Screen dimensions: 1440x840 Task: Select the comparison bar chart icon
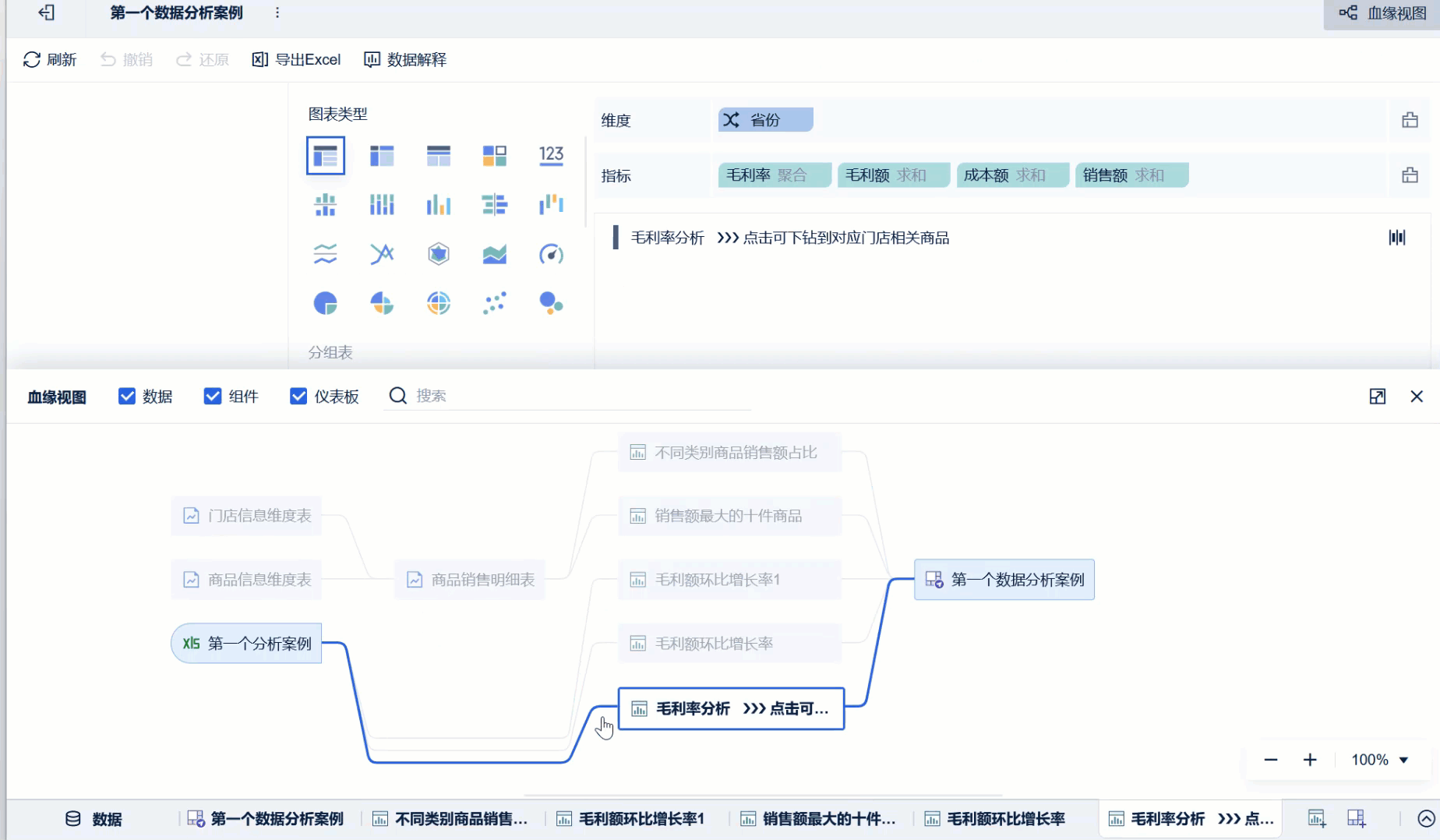pos(495,205)
